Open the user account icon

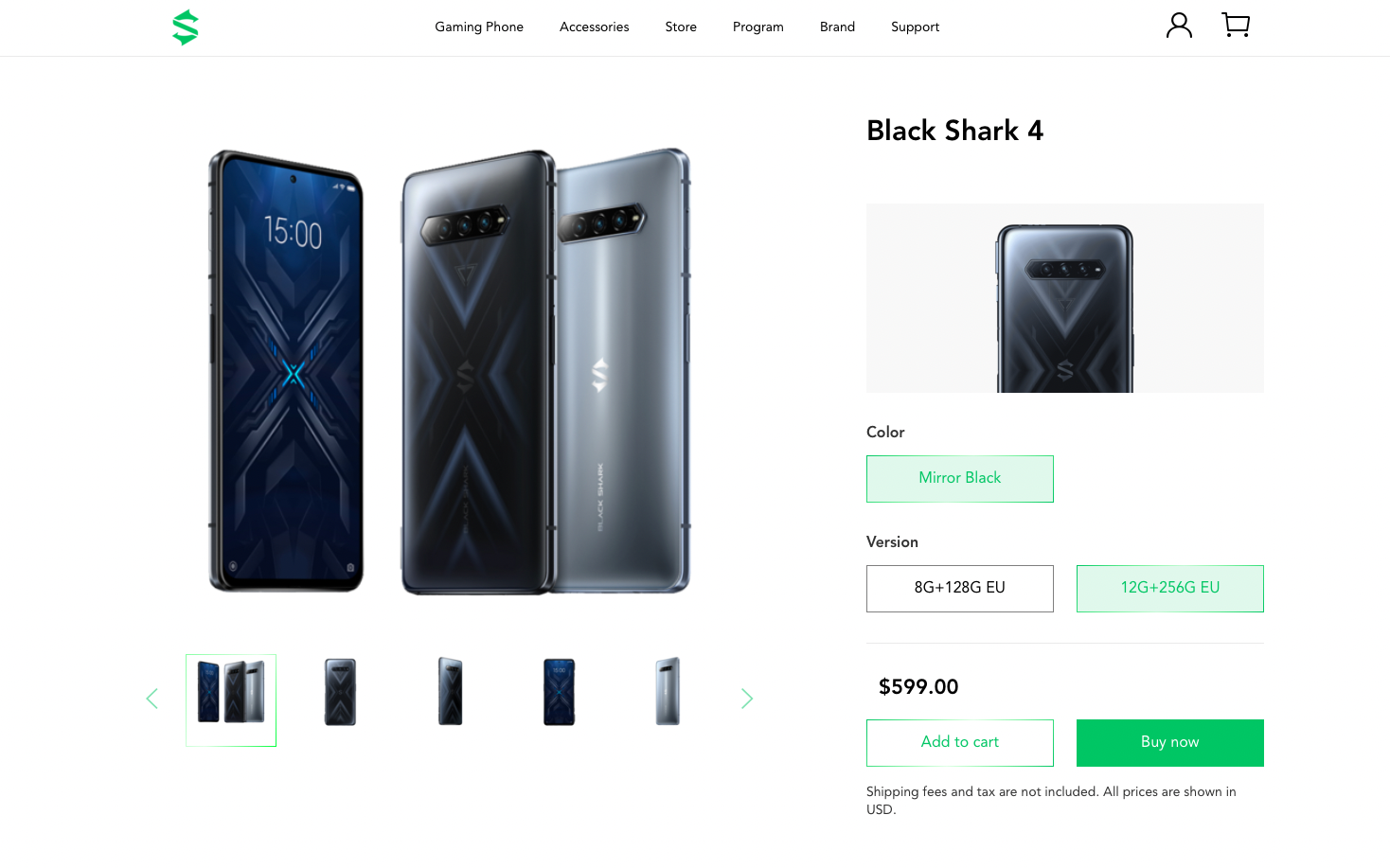[1179, 26]
